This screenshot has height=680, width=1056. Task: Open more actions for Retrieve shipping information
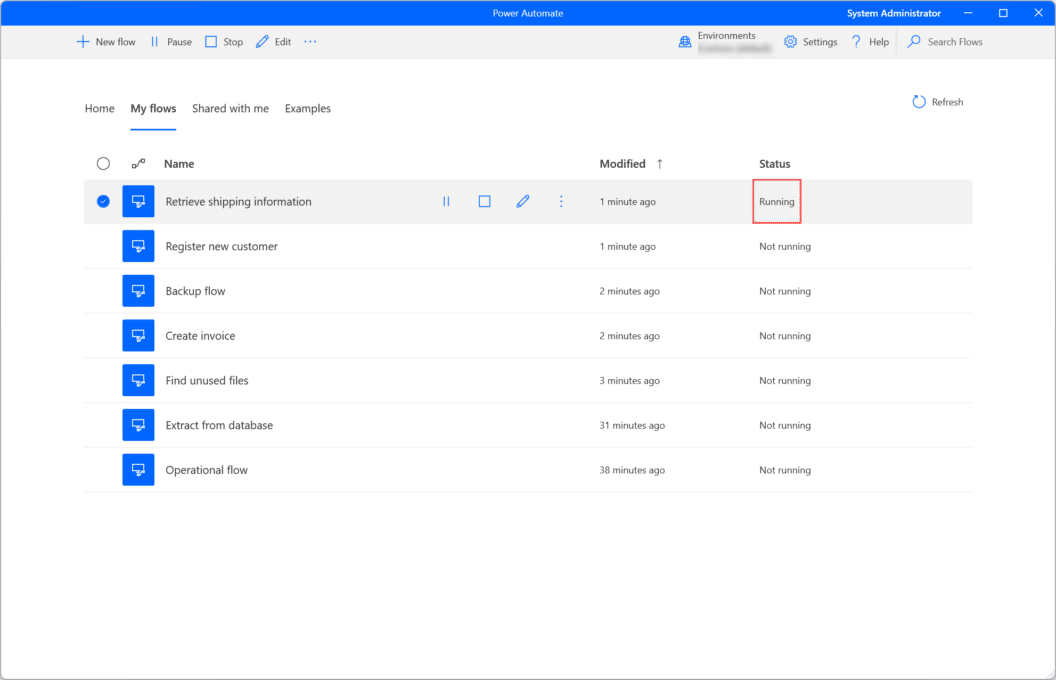click(x=561, y=201)
